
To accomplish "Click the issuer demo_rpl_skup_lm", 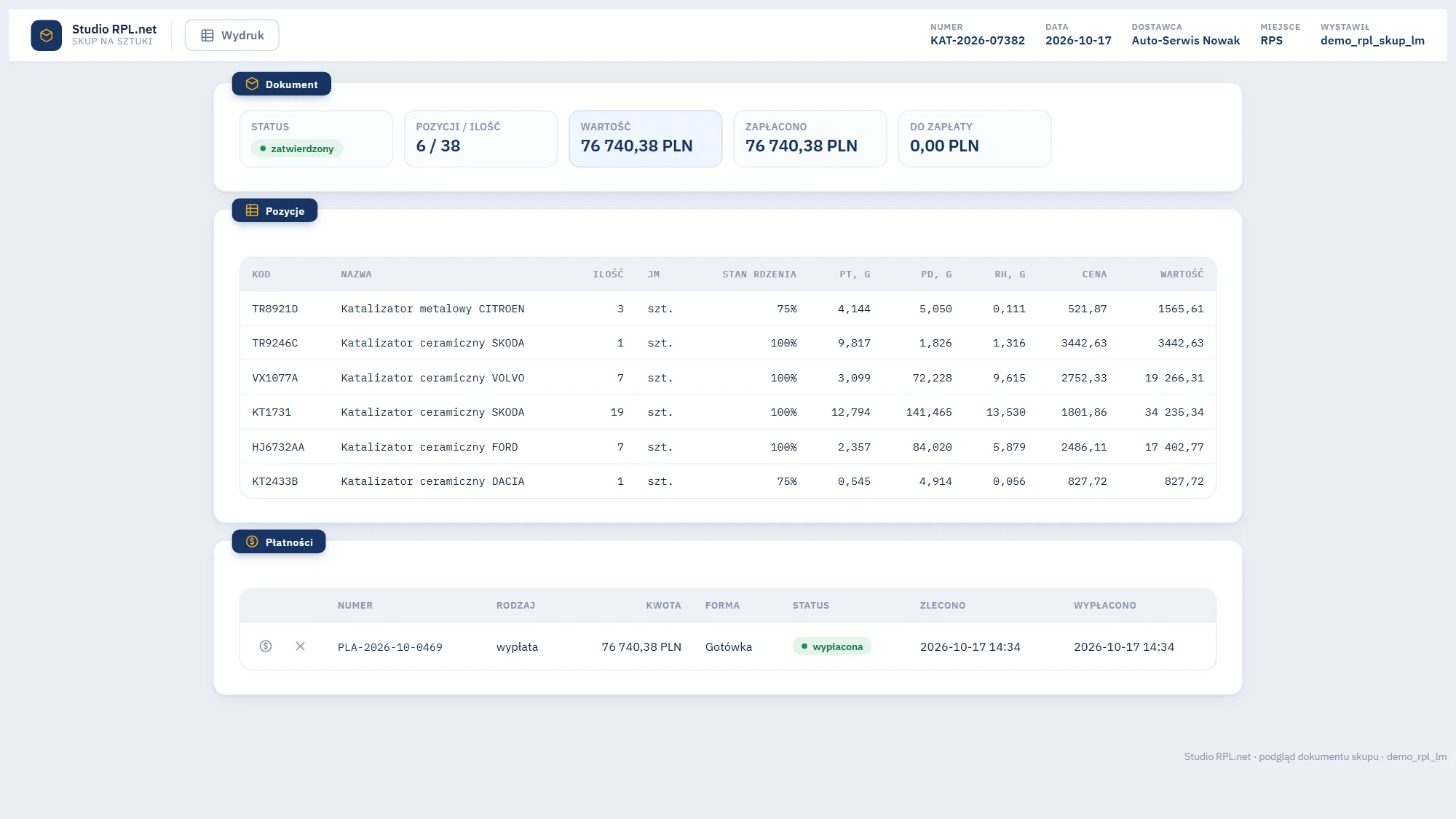I will (x=1372, y=41).
